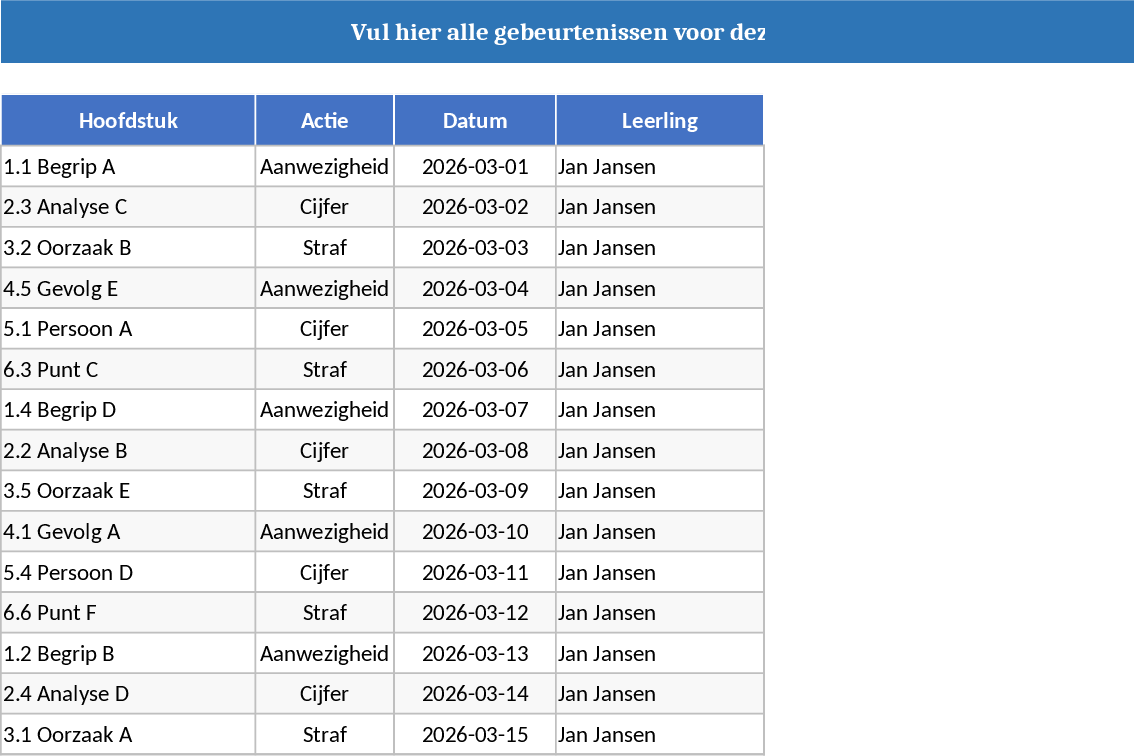Select the '5.1 Persoon A' cell

pos(128,329)
